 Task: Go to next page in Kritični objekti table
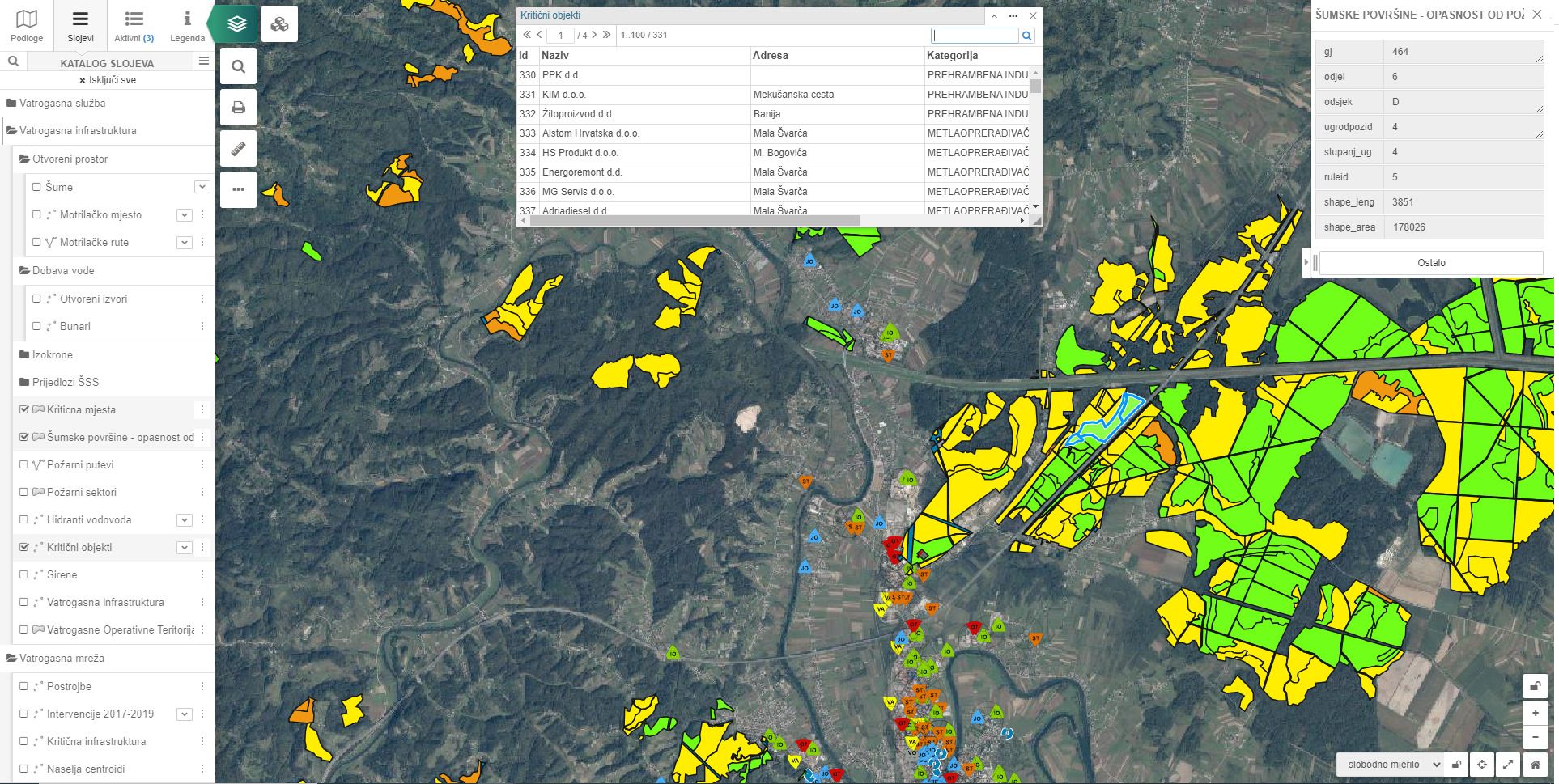pos(594,35)
